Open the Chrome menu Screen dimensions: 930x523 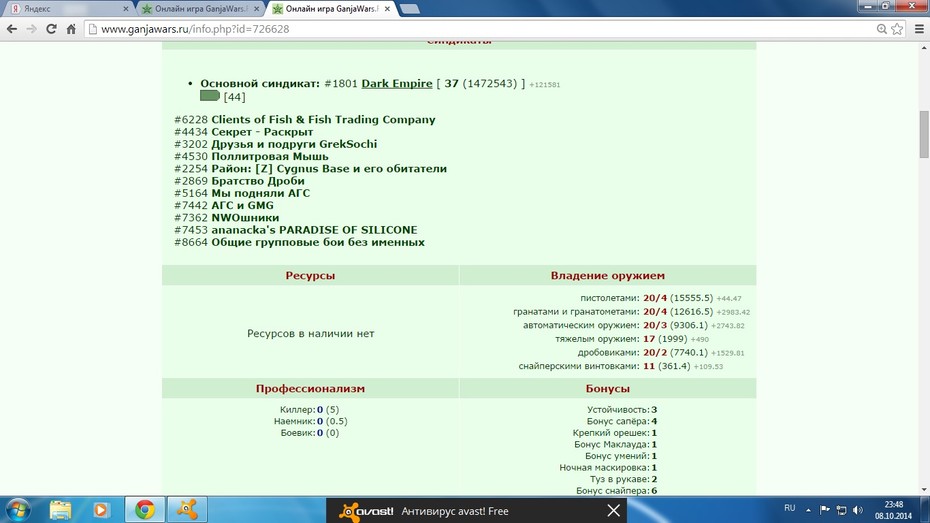(x=919, y=29)
